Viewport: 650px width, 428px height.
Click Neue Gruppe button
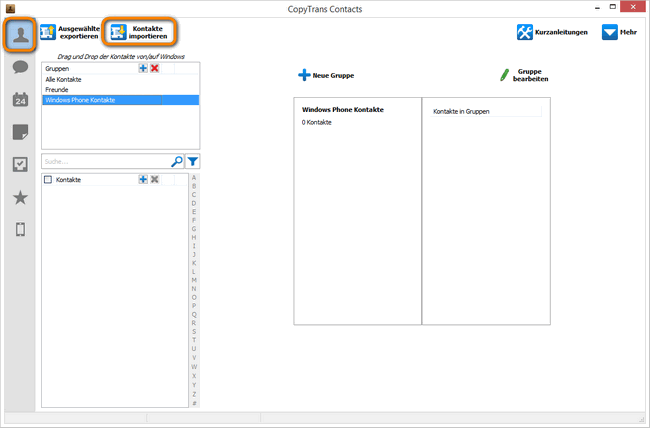click(326, 75)
